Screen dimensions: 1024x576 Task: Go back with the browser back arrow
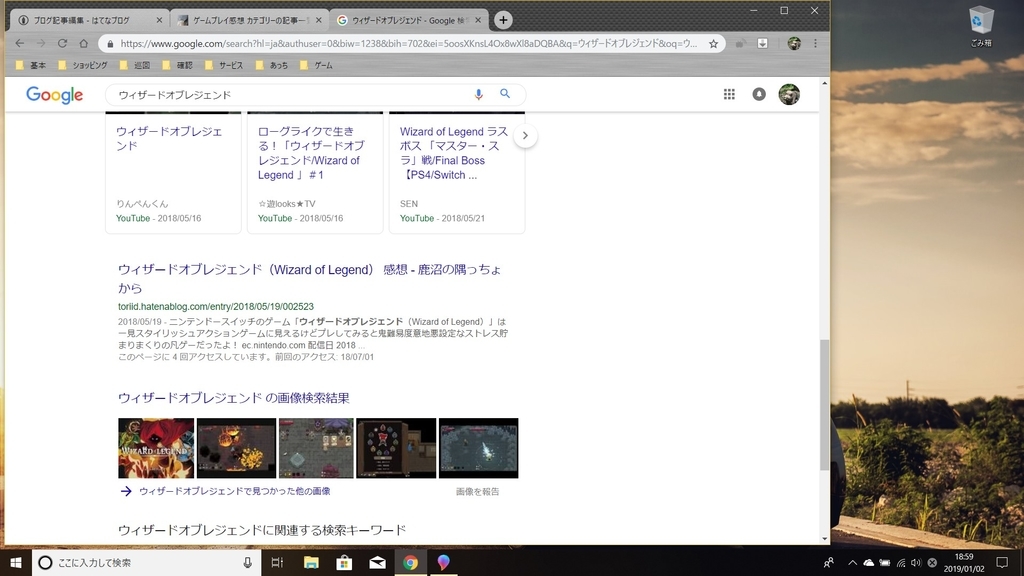point(20,43)
